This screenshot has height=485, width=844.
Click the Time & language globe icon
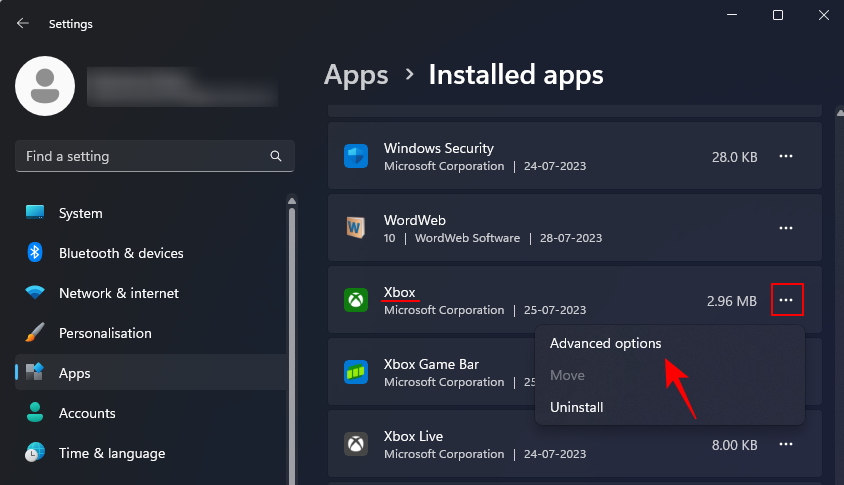[35, 452]
